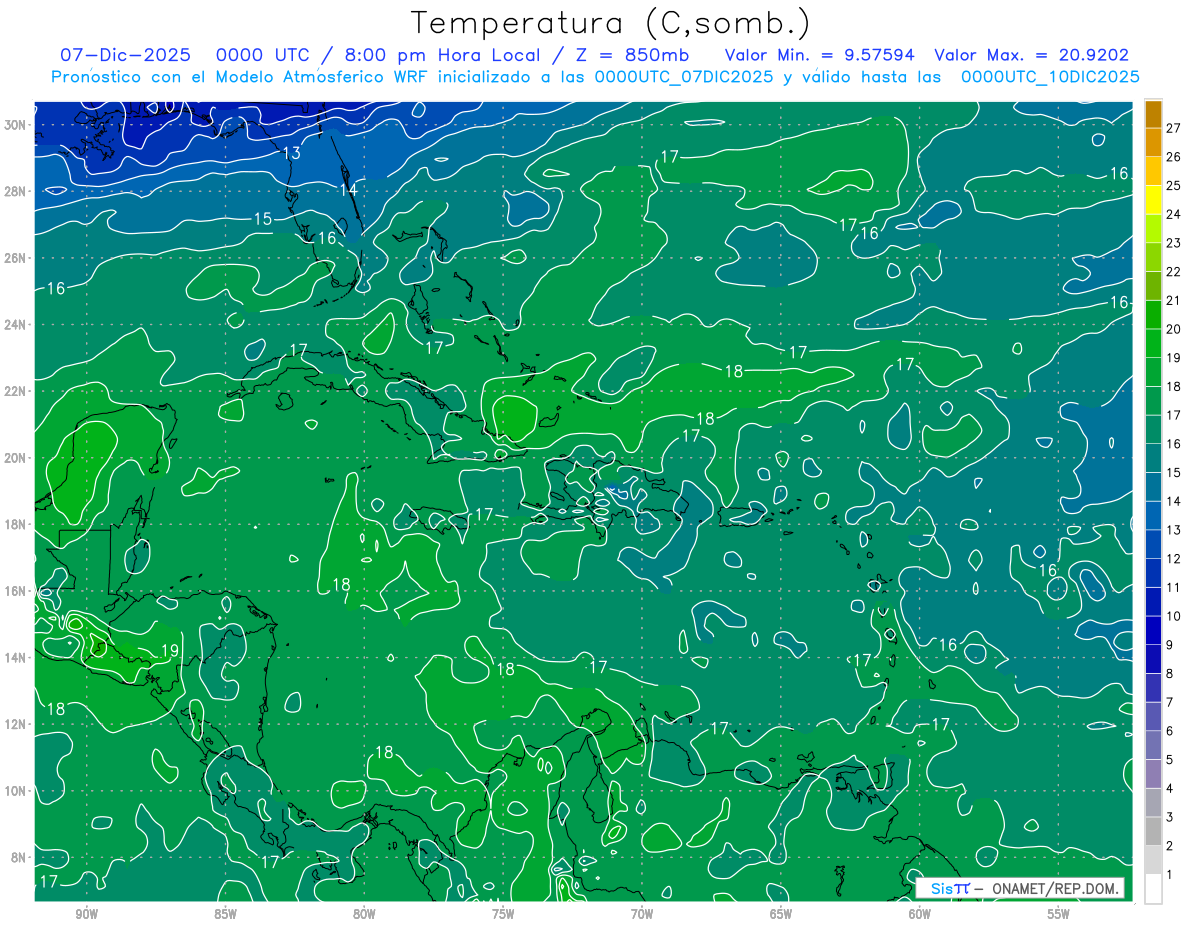Click the Valor Max. = 20.9202 text
The width and height of the screenshot is (1200, 927).
pos(1032,55)
